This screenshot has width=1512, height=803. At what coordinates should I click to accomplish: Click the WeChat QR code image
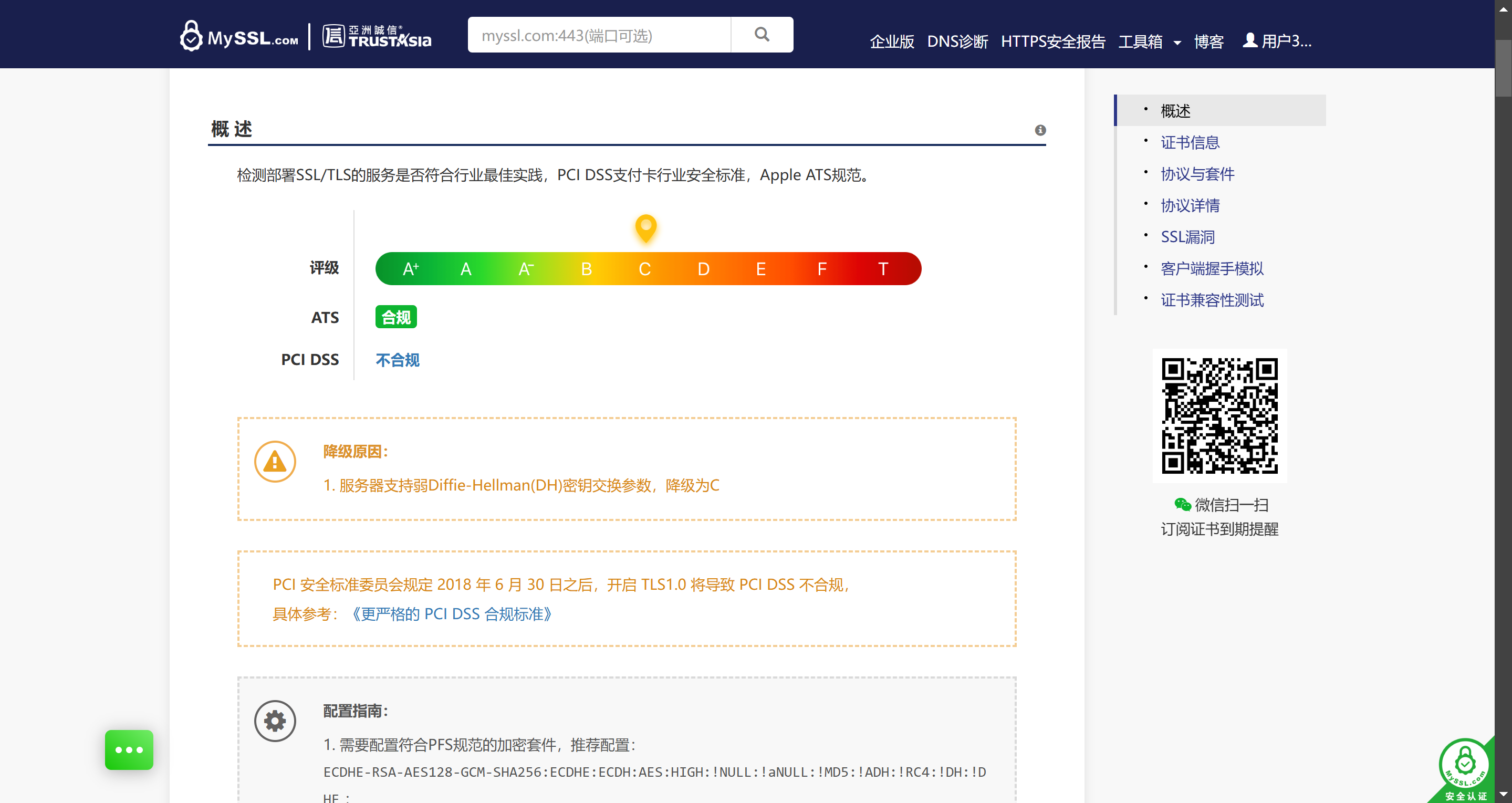coord(1219,415)
